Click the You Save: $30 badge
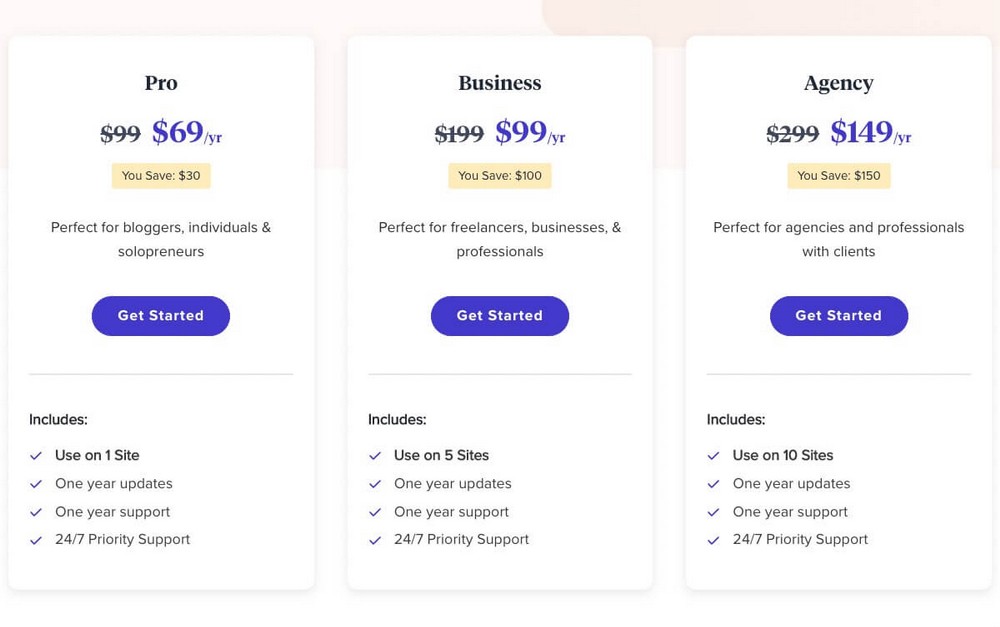The width and height of the screenshot is (1000, 627). [x=161, y=176]
